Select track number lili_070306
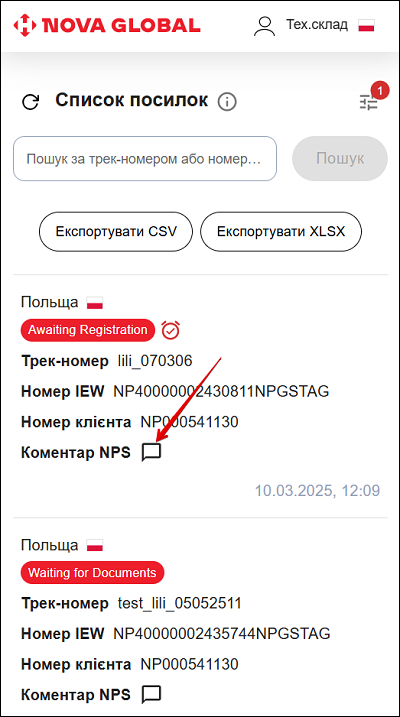The height and width of the screenshot is (717, 400). tap(155, 361)
